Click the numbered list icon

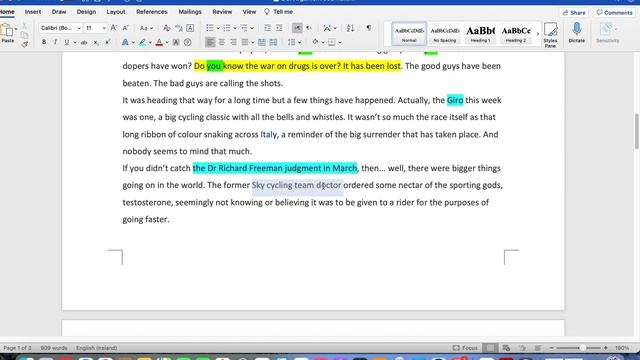(x=227, y=28)
